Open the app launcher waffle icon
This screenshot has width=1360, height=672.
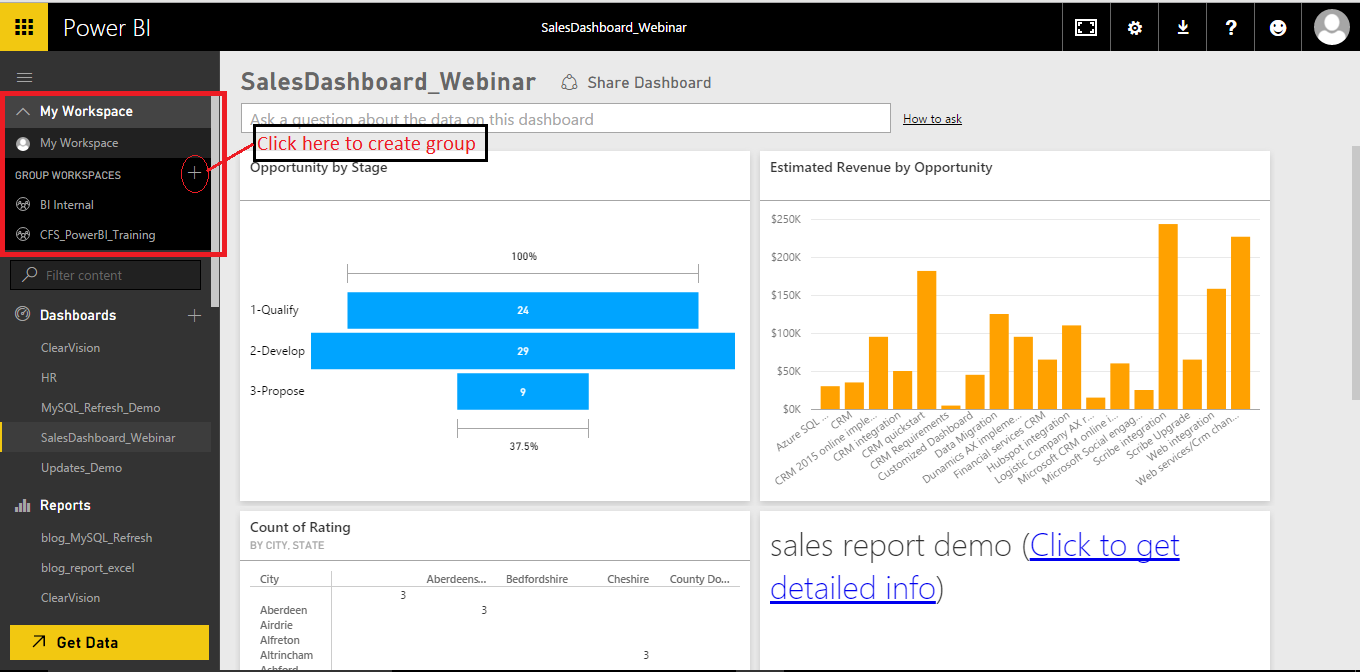[x=24, y=27]
